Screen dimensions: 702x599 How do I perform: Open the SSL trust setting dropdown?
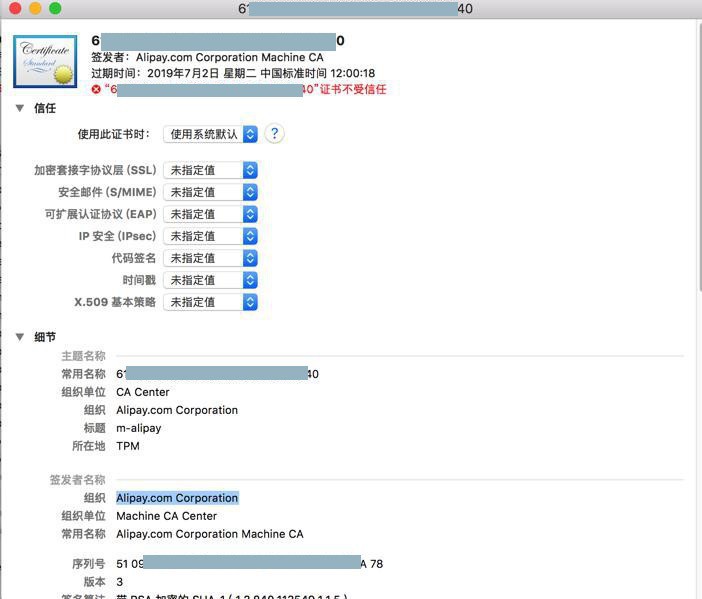point(210,170)
